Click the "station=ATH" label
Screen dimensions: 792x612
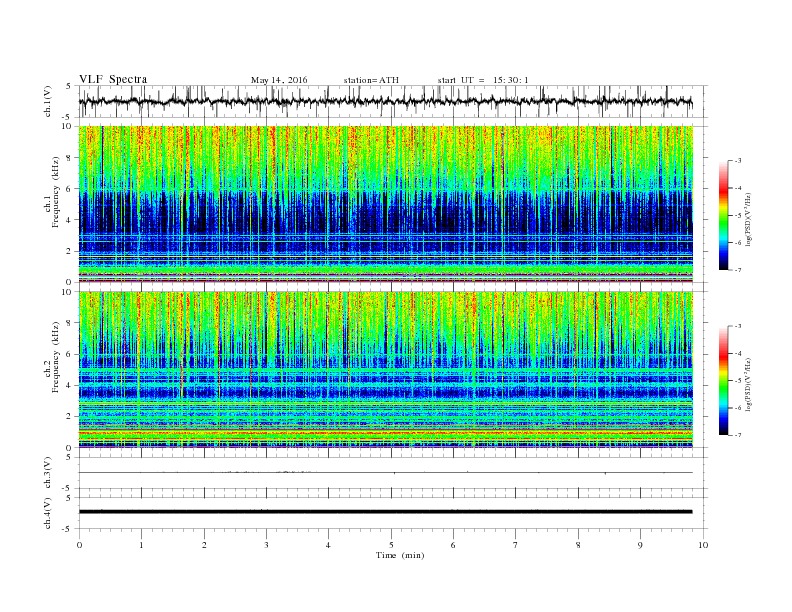click(x=371, y=80)
